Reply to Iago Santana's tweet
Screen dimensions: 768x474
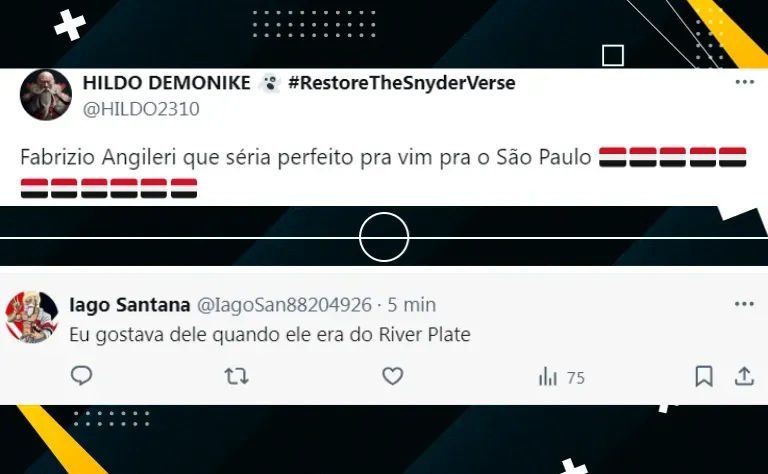(x=81, y=376)
